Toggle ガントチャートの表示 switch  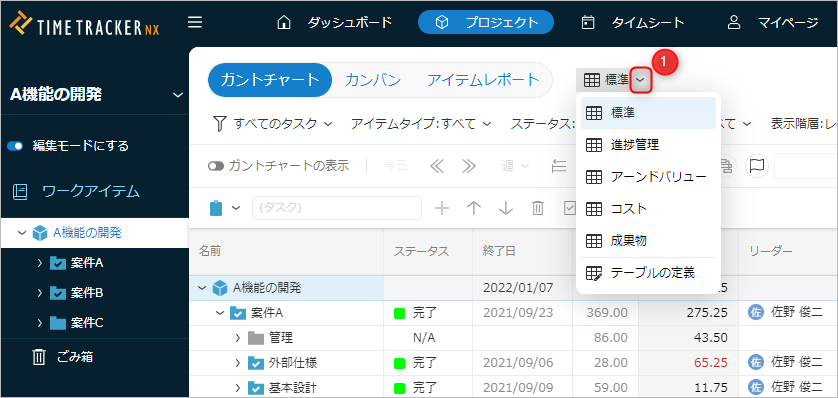pos(216,166)
